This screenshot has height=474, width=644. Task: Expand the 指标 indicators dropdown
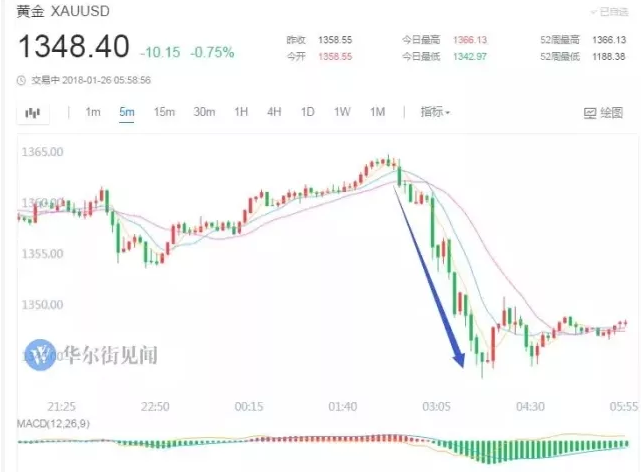(x=435, y=112)
